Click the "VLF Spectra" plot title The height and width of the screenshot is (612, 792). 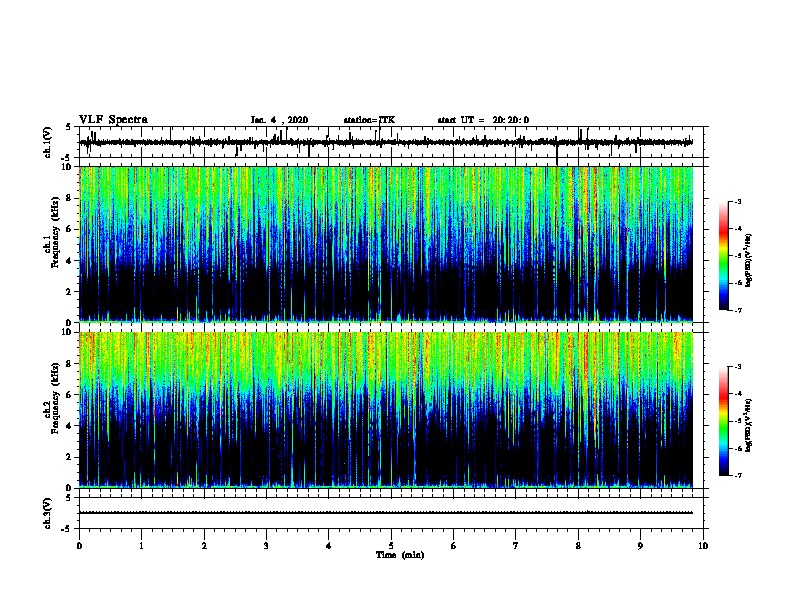[114, 120]
